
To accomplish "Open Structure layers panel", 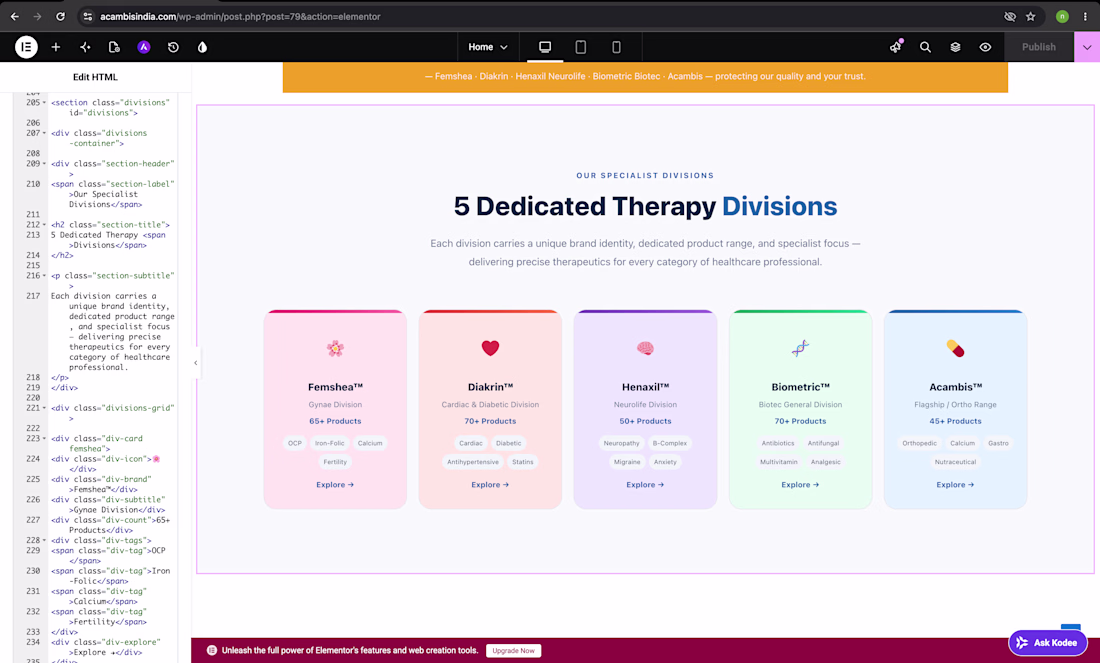I will click(x=955, y=47).
